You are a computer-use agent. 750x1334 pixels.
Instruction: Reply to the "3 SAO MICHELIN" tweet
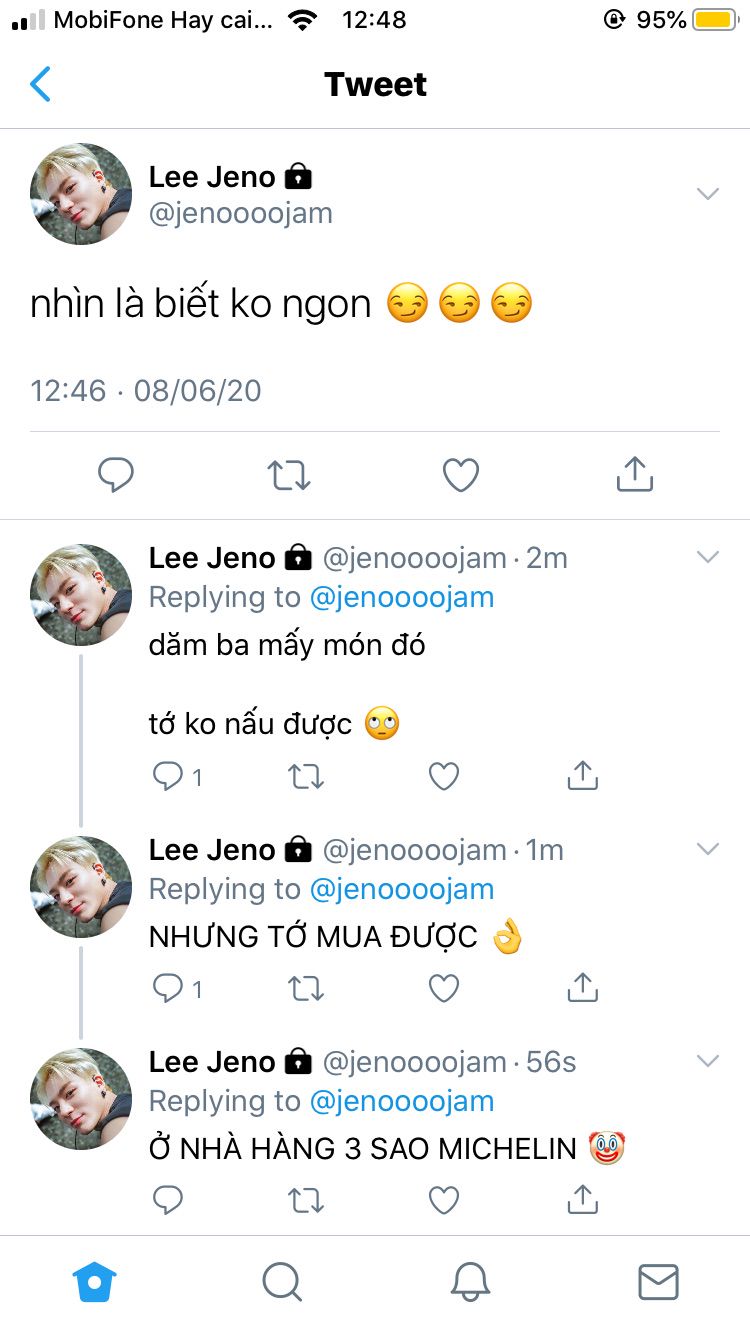tap(168, 1200)
